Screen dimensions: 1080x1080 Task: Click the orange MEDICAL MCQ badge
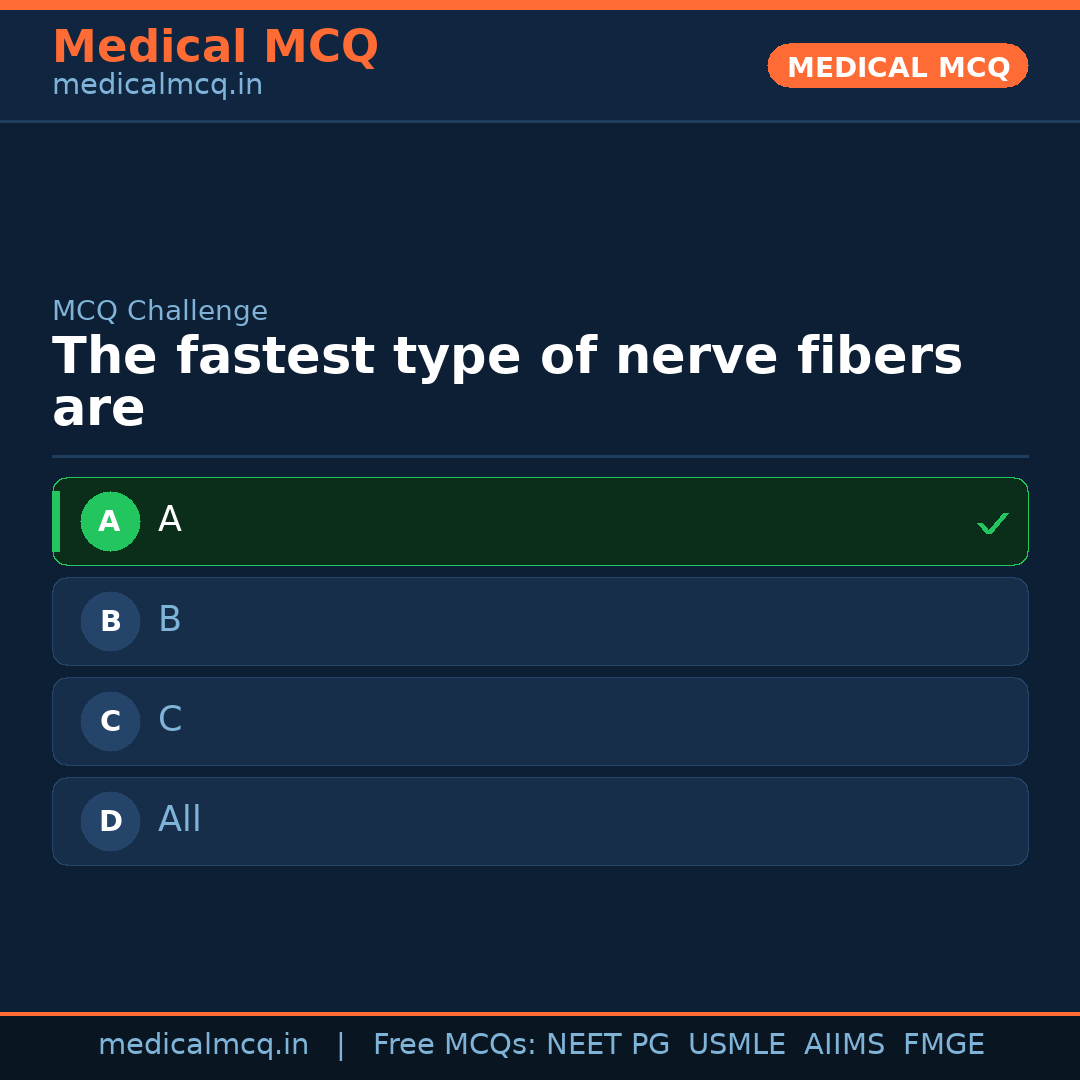(x=898, y=66)
